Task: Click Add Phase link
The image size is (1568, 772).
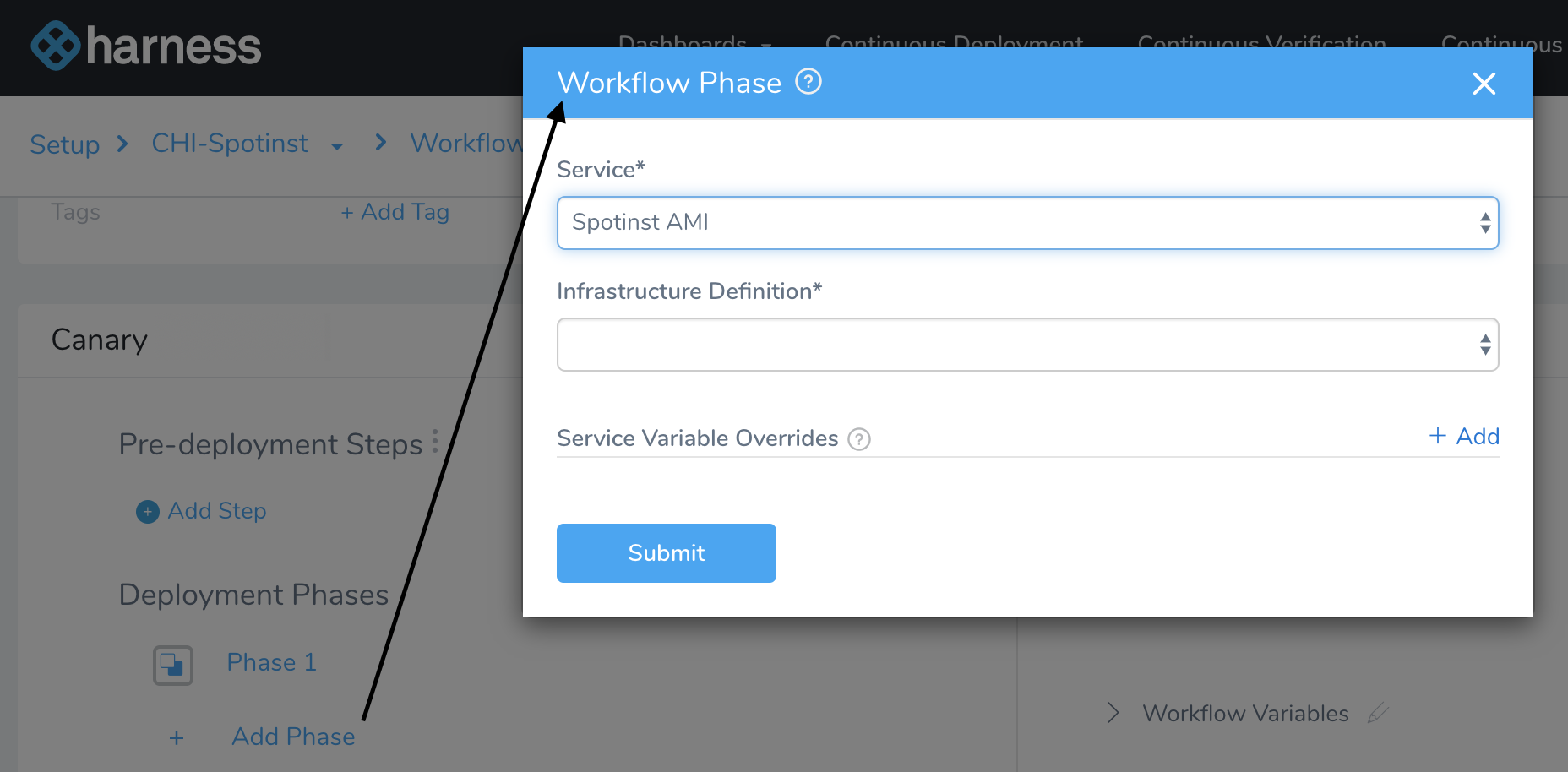Action: pos(293,737)
